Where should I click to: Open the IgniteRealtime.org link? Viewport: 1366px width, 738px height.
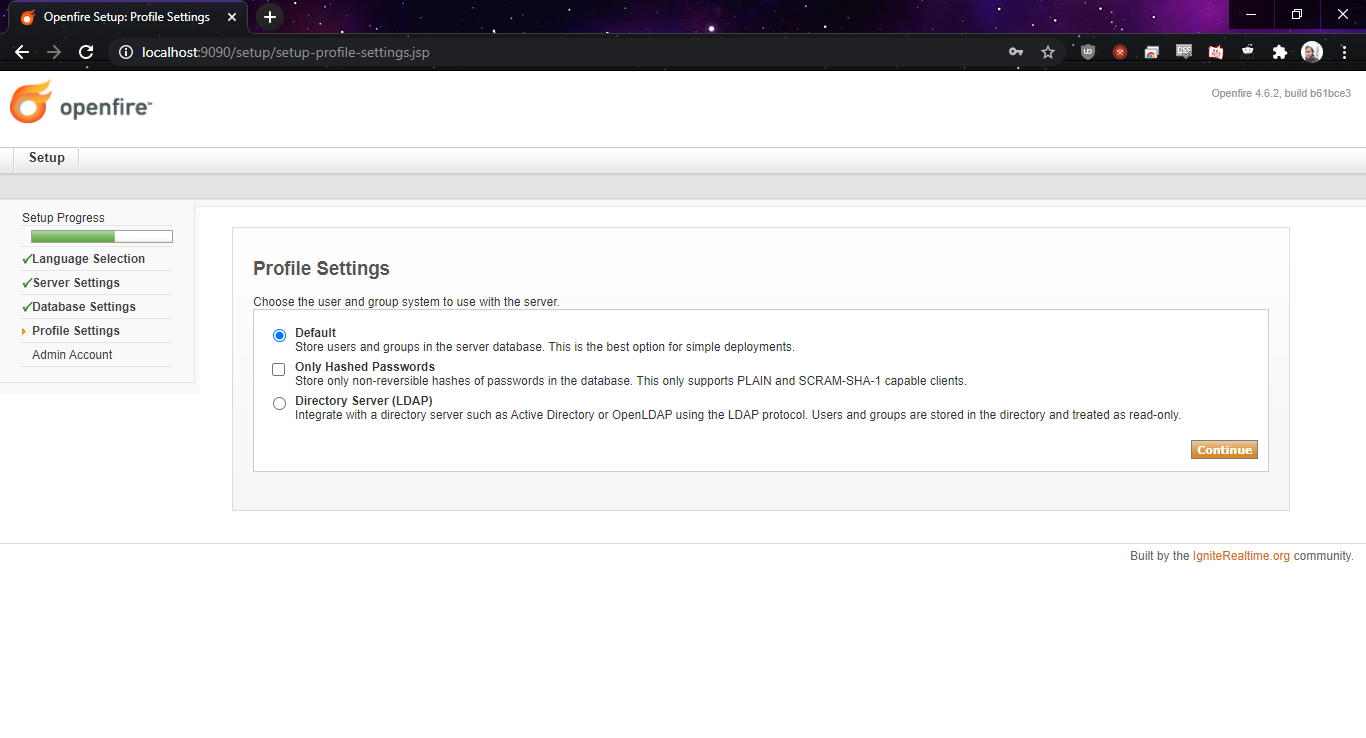1241,556
